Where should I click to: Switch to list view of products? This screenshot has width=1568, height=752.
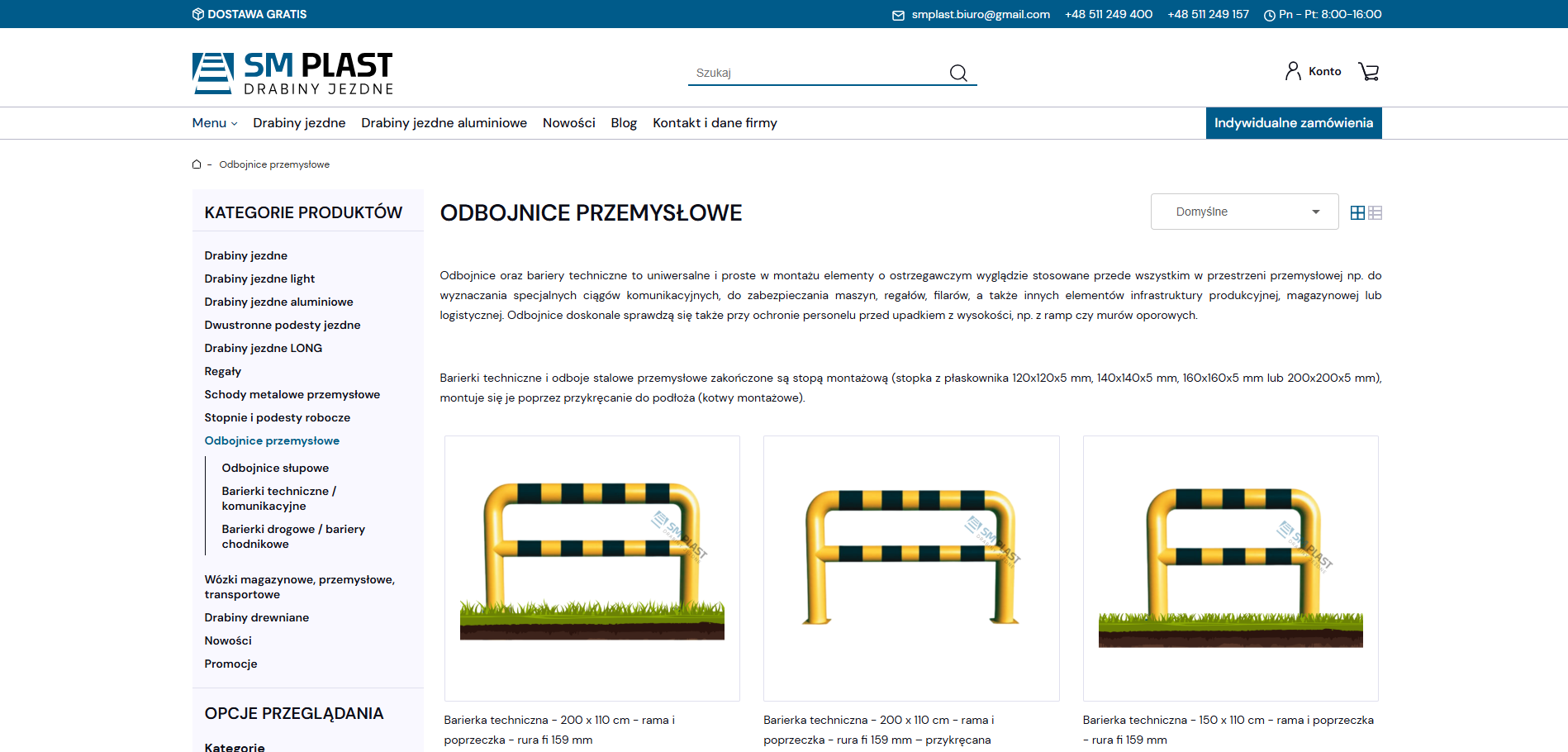[1376, 212]
